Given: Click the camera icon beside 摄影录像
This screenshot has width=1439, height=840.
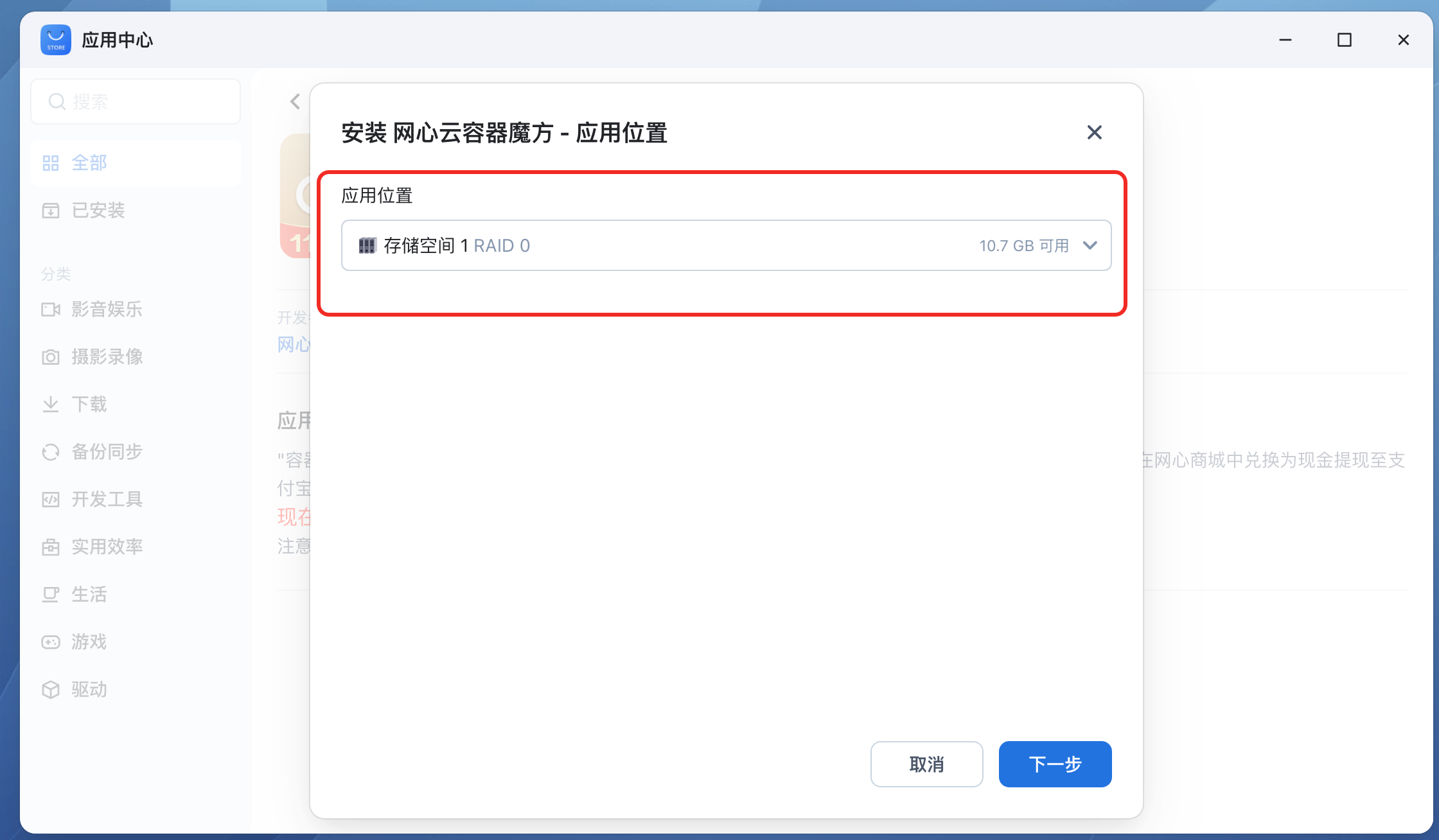Looking at the screenshot, I should coord(51,357).
